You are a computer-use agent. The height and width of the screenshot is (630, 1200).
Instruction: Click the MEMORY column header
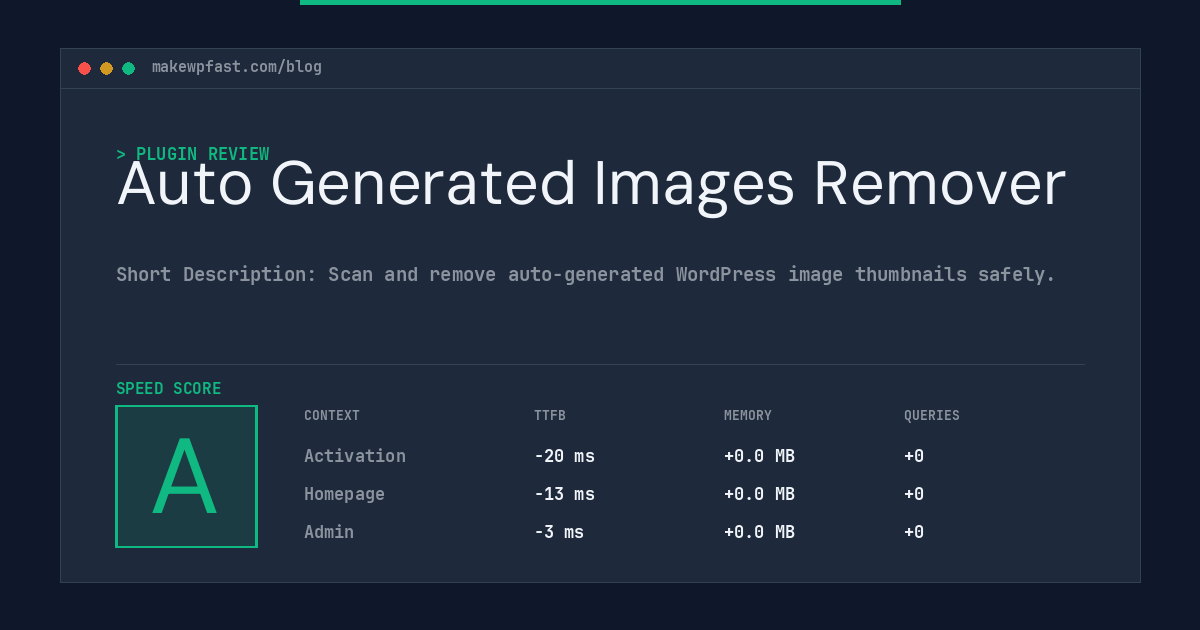pyautogui.click(x=748, y=416)
